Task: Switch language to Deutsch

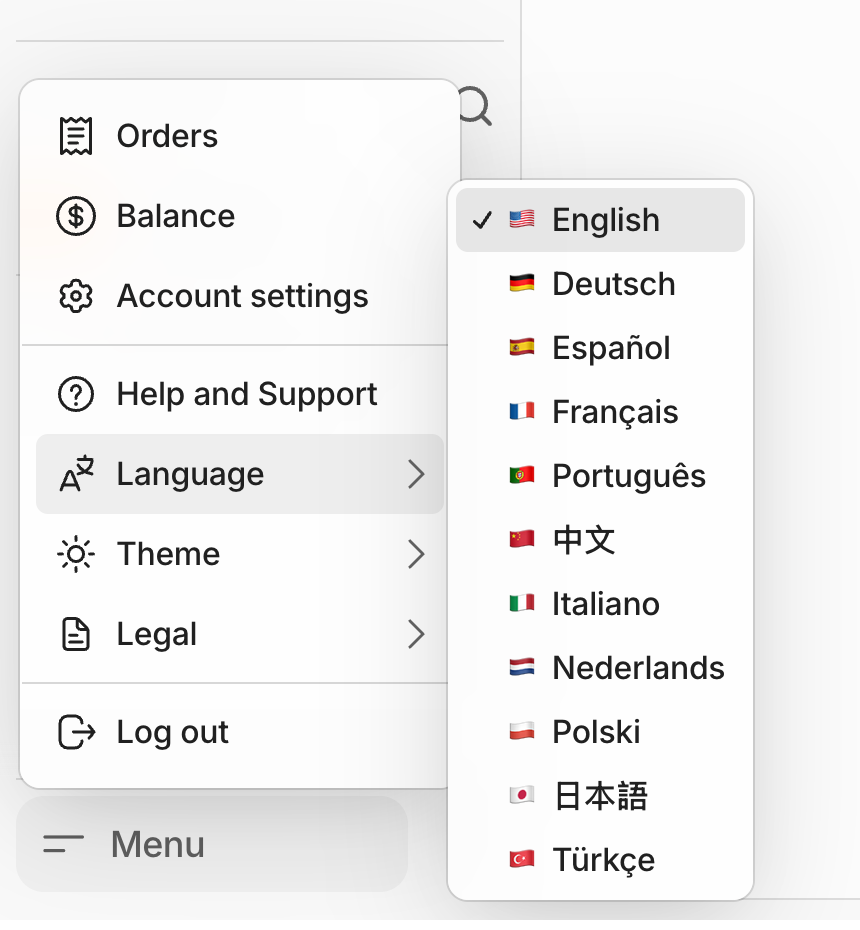Action: [613, 284]
